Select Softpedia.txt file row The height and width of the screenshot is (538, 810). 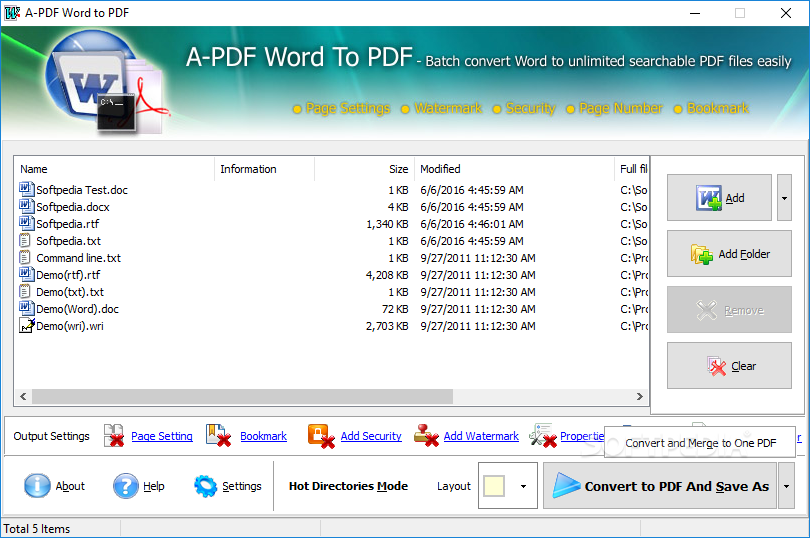click(331, 241)
